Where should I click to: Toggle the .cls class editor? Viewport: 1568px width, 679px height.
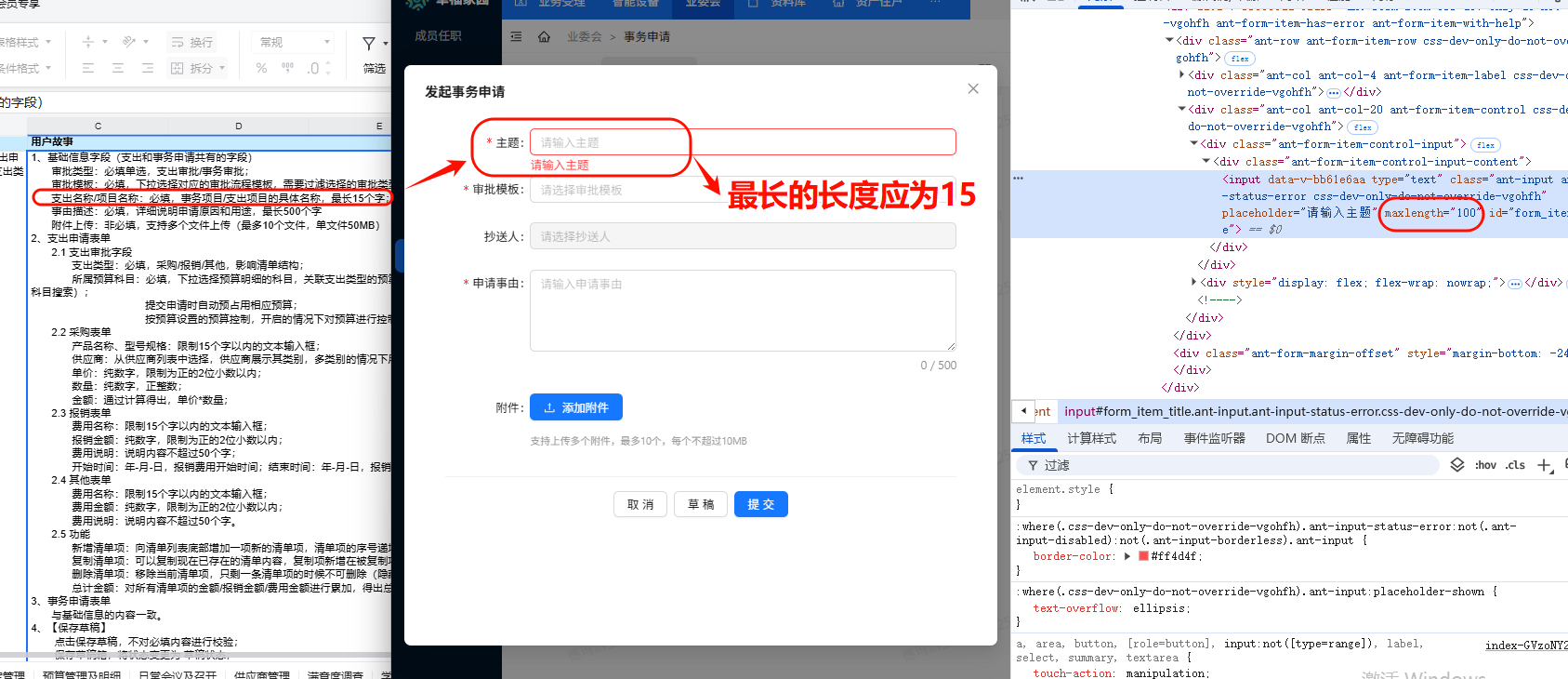[1516, 465]
